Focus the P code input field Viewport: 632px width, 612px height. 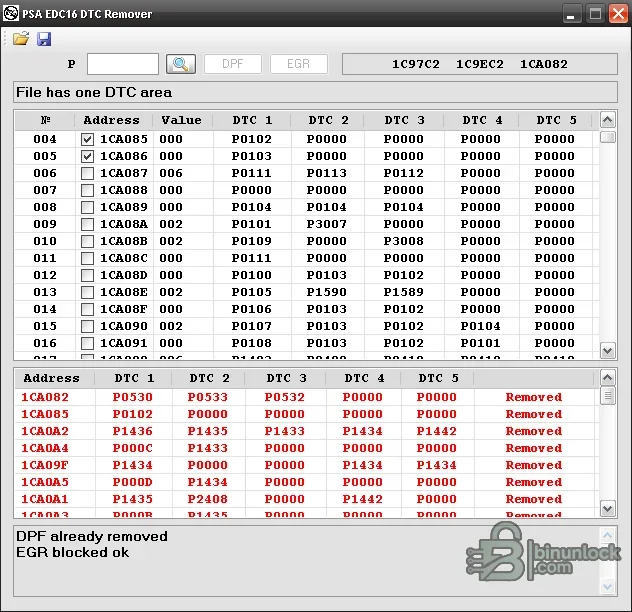coord(123,64)
